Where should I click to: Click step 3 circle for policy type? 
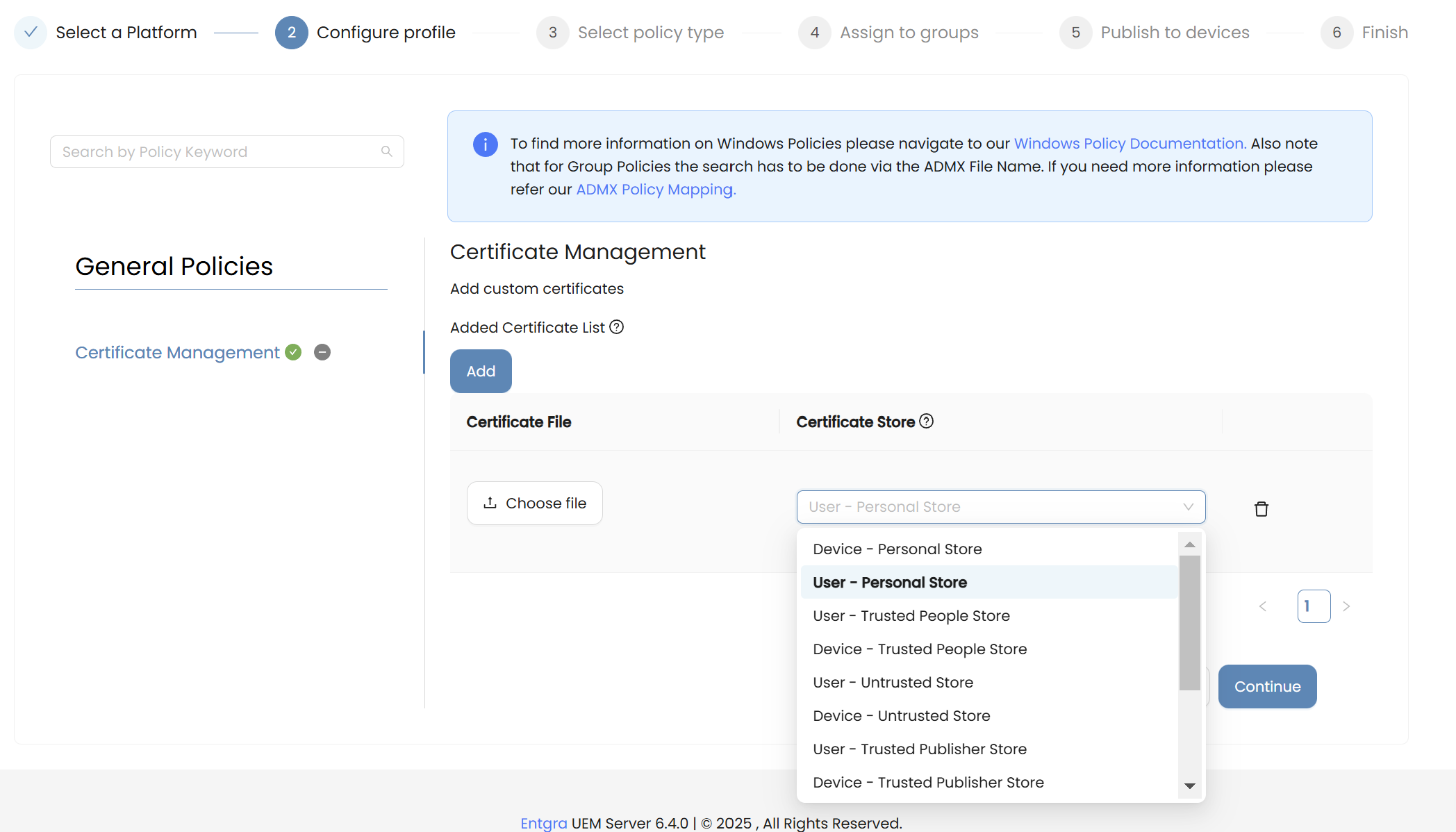(x=553, y=33)
